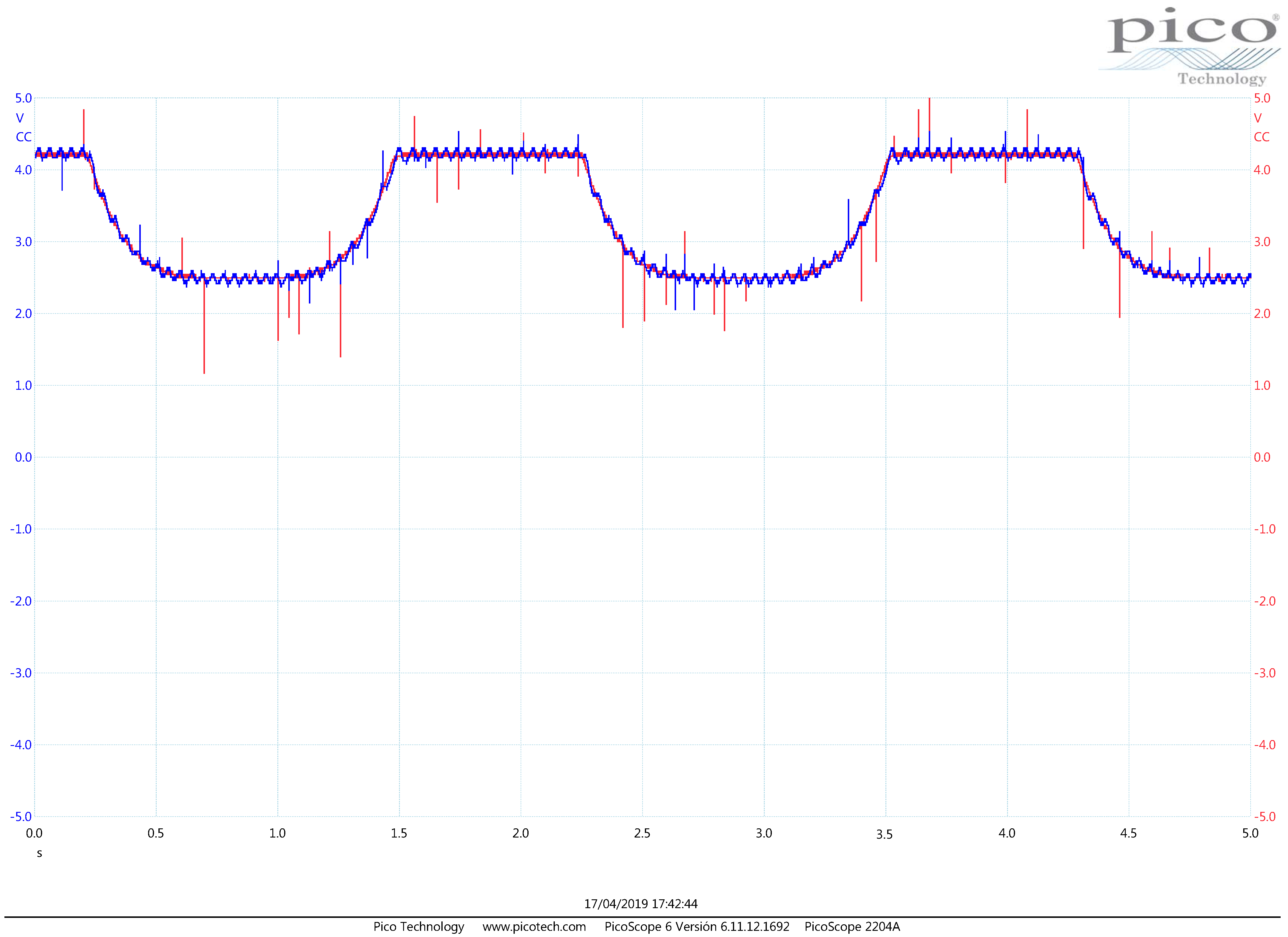Click the blue -5.0 axis label

coord(21,817)
